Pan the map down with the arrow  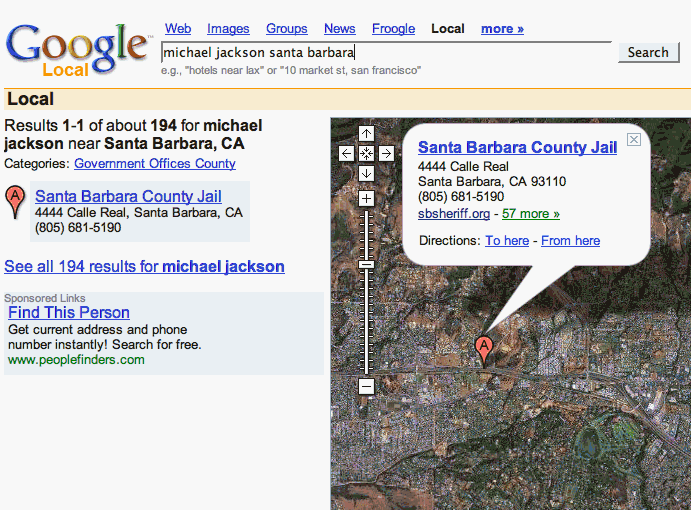click(x=366, y=173)
